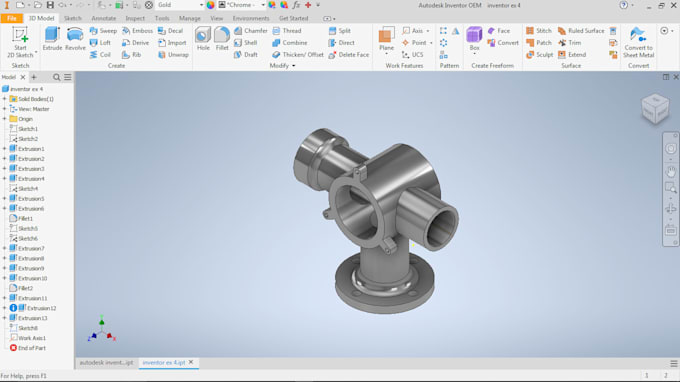Image resolution: width=680 pixels, height=382 pixels.
Task: Switch to the Annotate ribbon tab
Action: pos(104,18)
